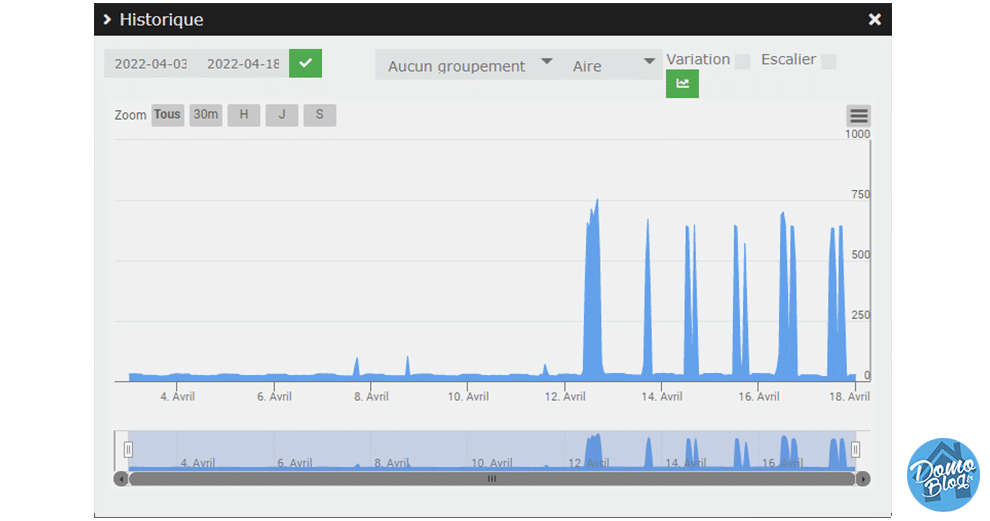Click scrollbar left arrow button

(121, 479)
